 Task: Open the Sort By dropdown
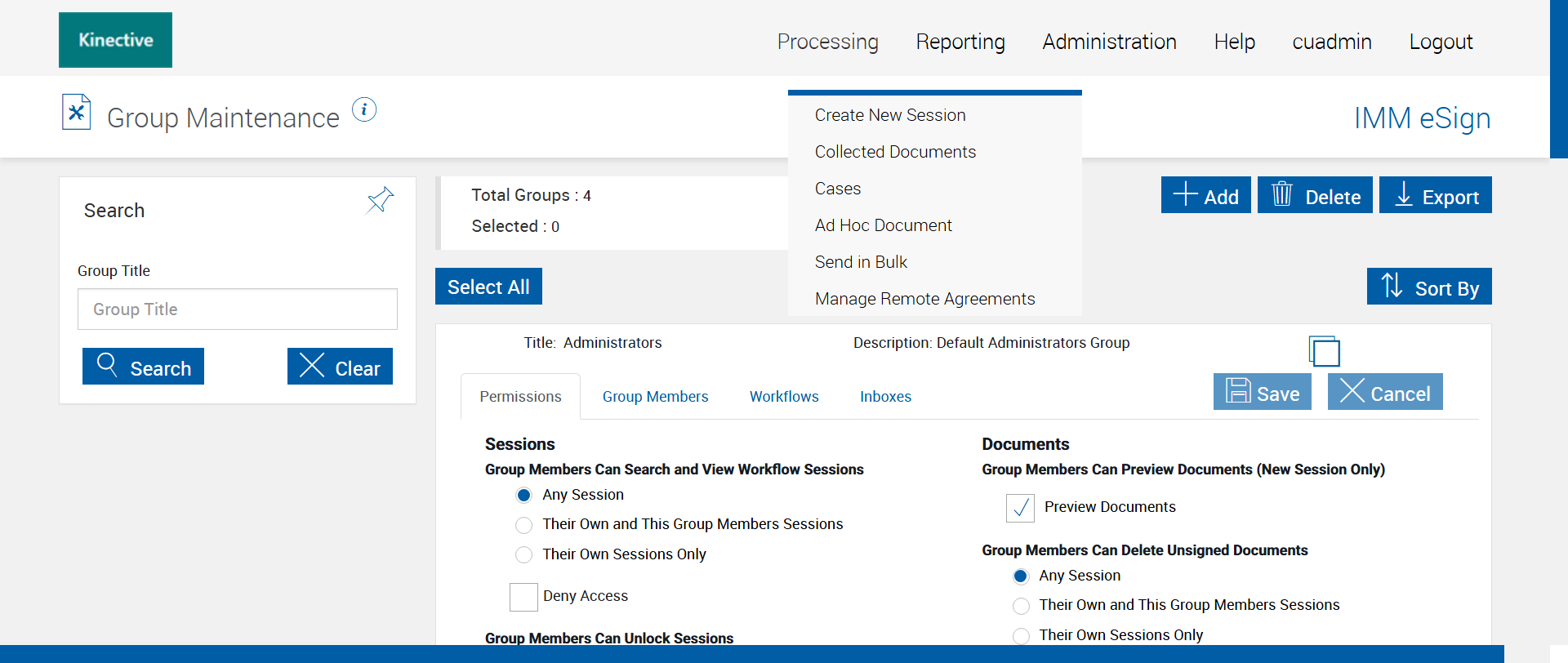(1429, 287)
